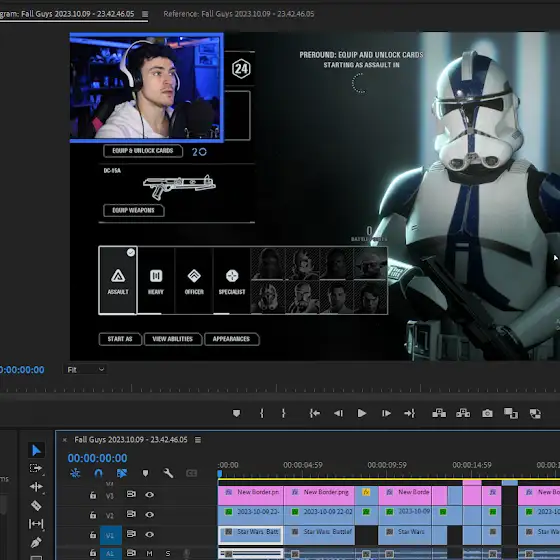Select Fall Guys sequence tab in timeline
The height and width of the screenshot is (560, 560).
coord(131,440)
